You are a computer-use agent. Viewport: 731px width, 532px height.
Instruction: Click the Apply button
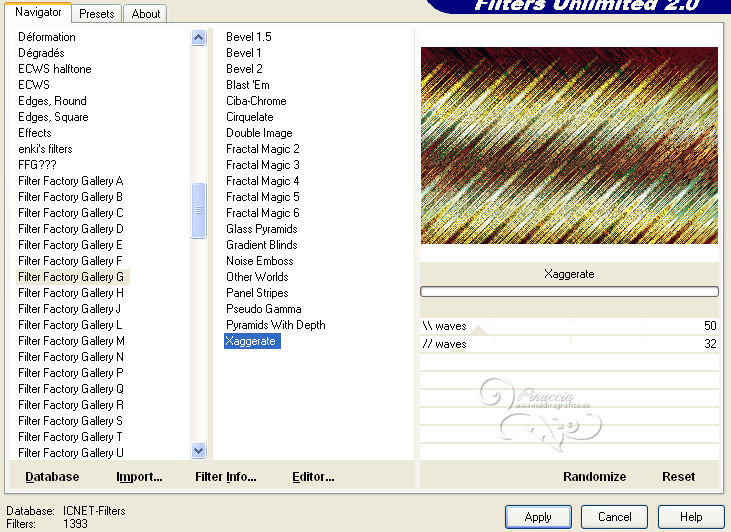538,517
